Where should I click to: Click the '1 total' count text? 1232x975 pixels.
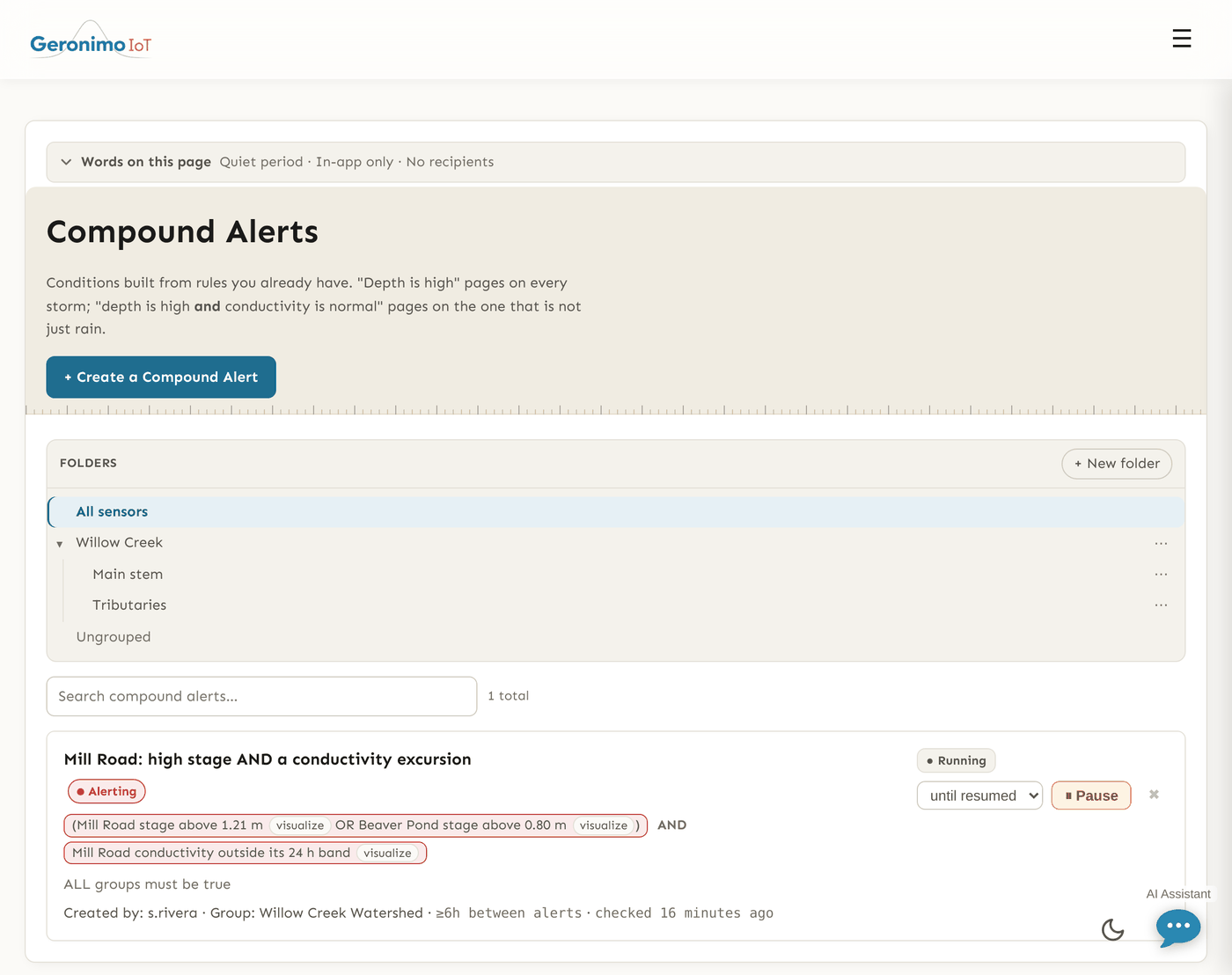(x=509, y=696)
